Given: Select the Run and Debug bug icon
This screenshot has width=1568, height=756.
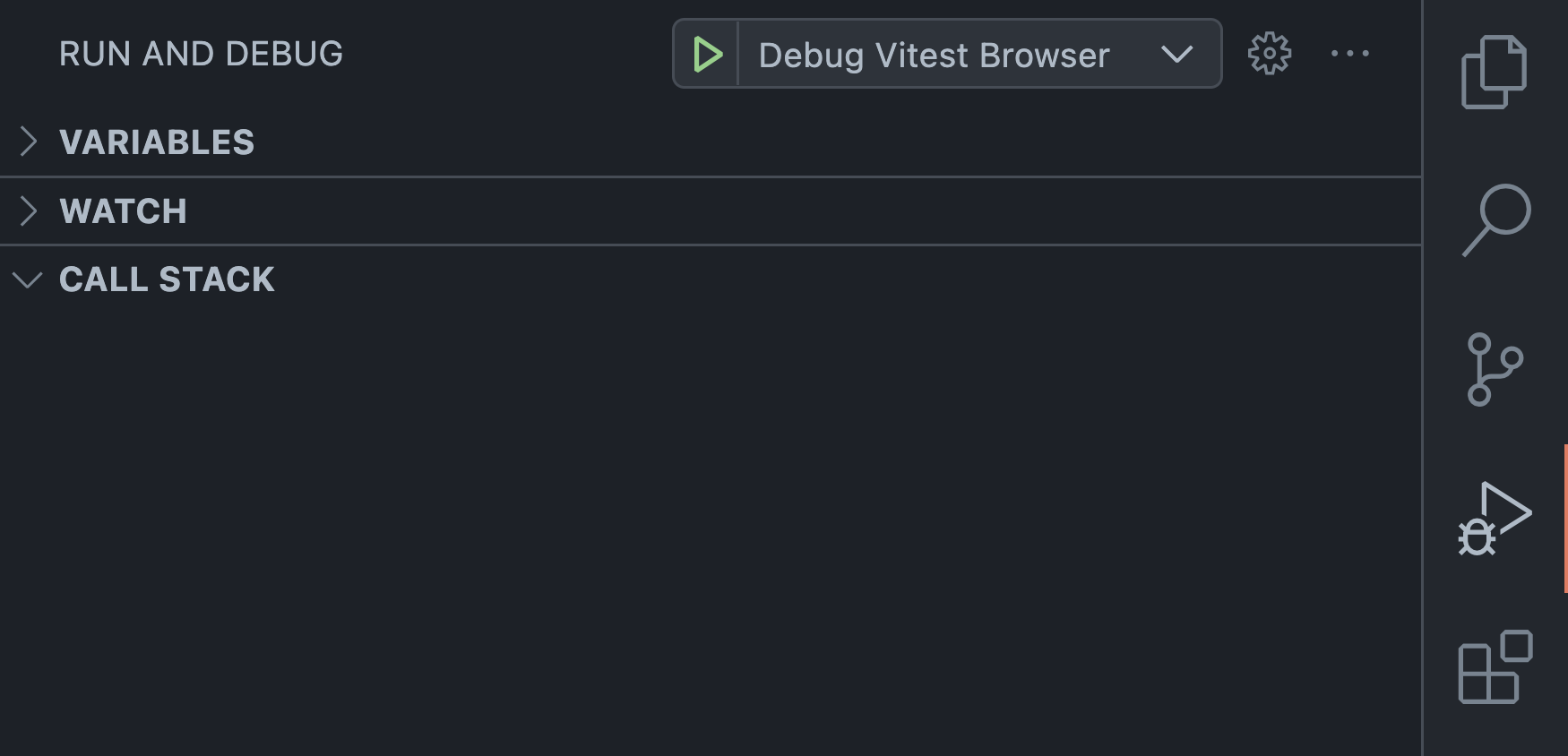Looking at the screenshot, I should [x=1494, y=519].
